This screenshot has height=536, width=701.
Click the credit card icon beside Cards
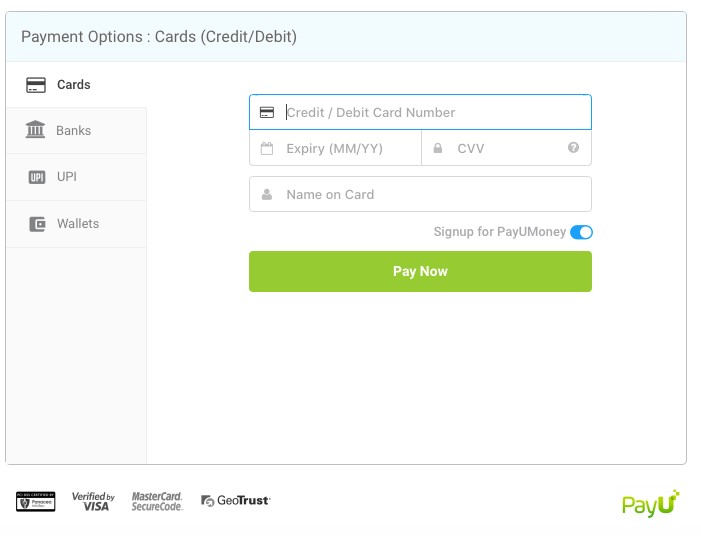point(36,85)
